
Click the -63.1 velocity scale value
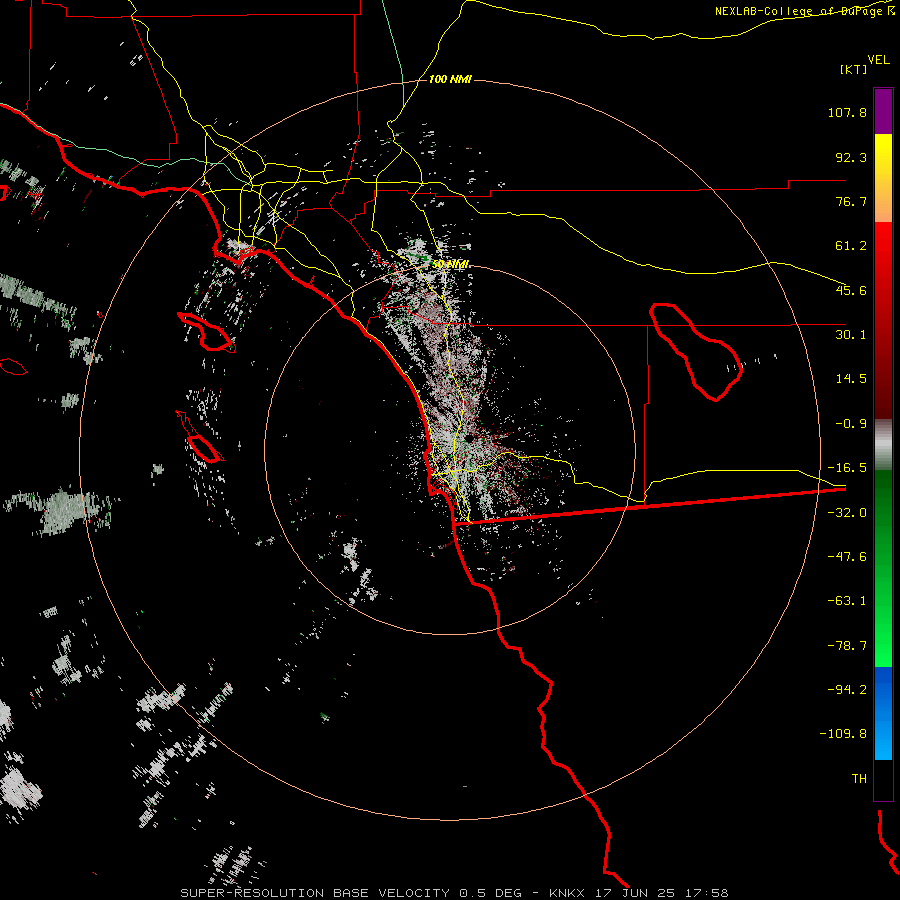pos(847,601)
